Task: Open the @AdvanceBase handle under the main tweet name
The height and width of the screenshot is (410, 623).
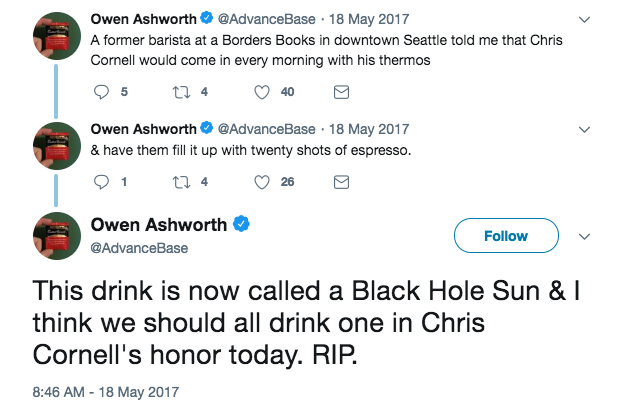Action: pyautogui.click(x=139, y=248)
